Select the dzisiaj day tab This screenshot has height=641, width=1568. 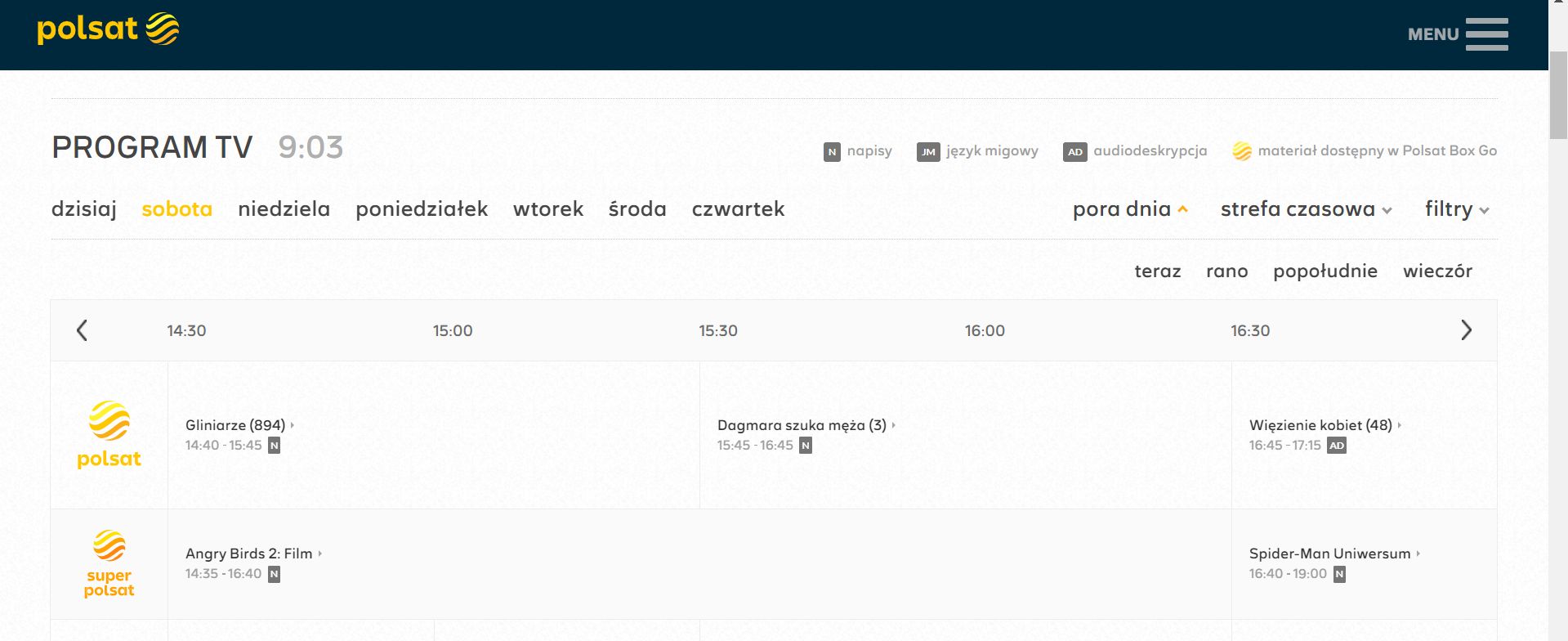click(84, 209)
